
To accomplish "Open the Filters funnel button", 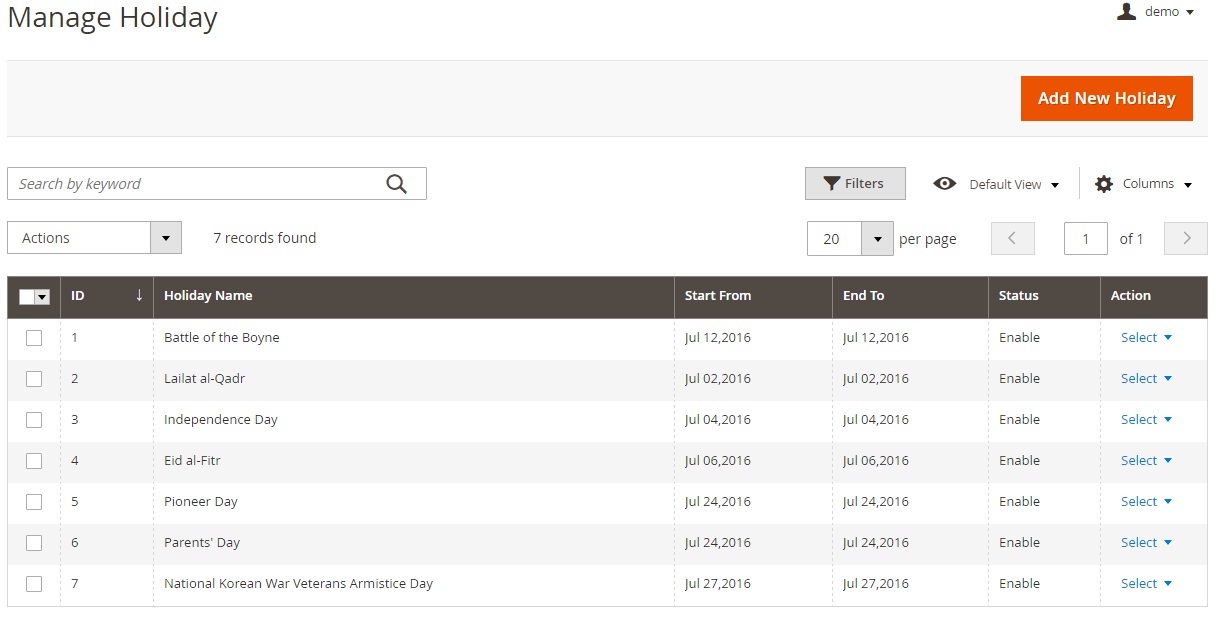I will point(855,184).
